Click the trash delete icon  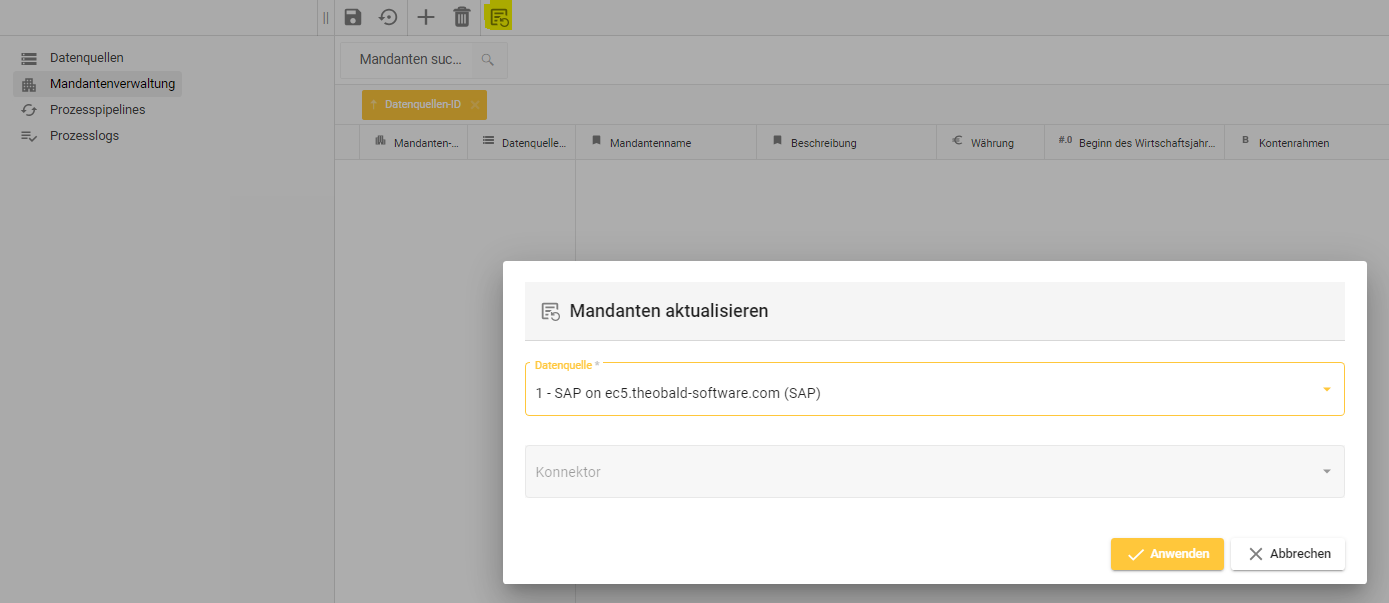tap(461, 17)
